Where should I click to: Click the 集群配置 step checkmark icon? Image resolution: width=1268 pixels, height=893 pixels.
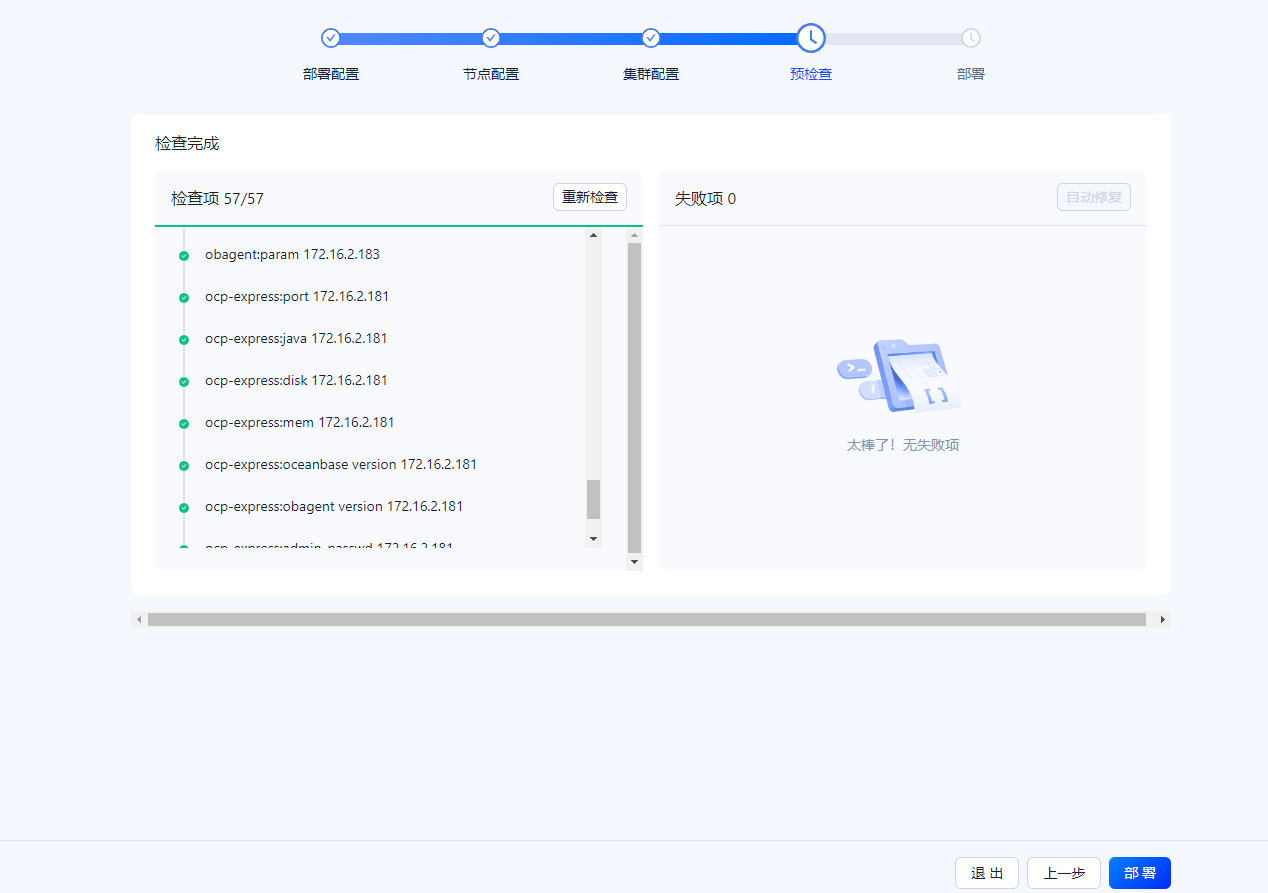[x=651, y=38]
